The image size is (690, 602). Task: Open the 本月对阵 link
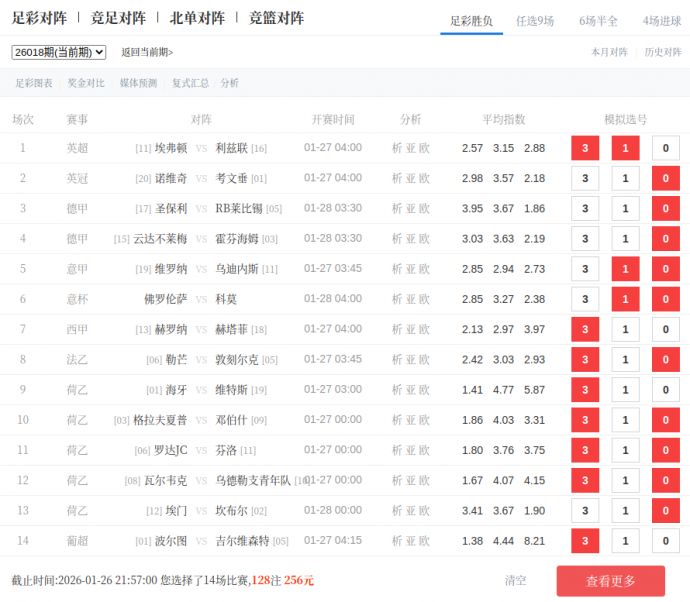coord(609,52)
